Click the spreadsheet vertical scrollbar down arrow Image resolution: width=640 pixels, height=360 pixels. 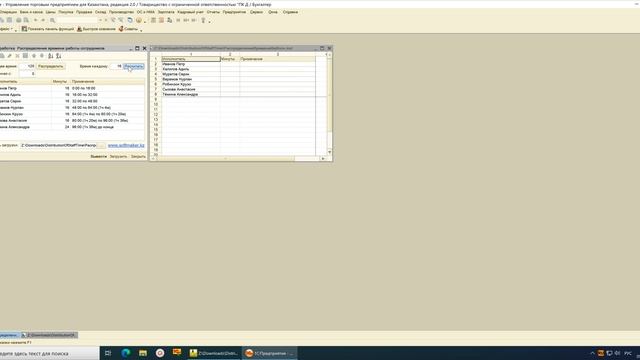[x=329, y=152]
